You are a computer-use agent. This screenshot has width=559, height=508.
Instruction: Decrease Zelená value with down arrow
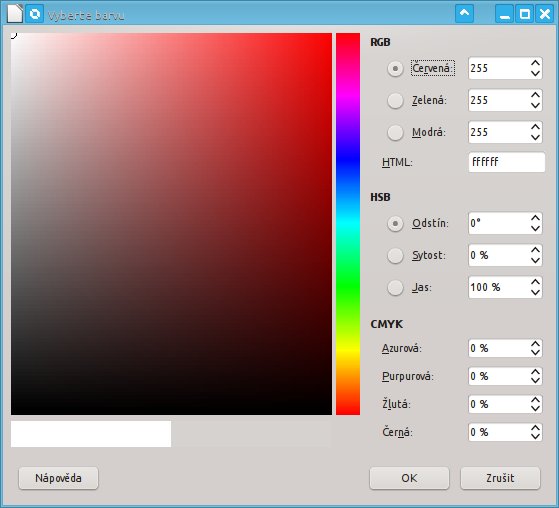[x=535, y=106]
